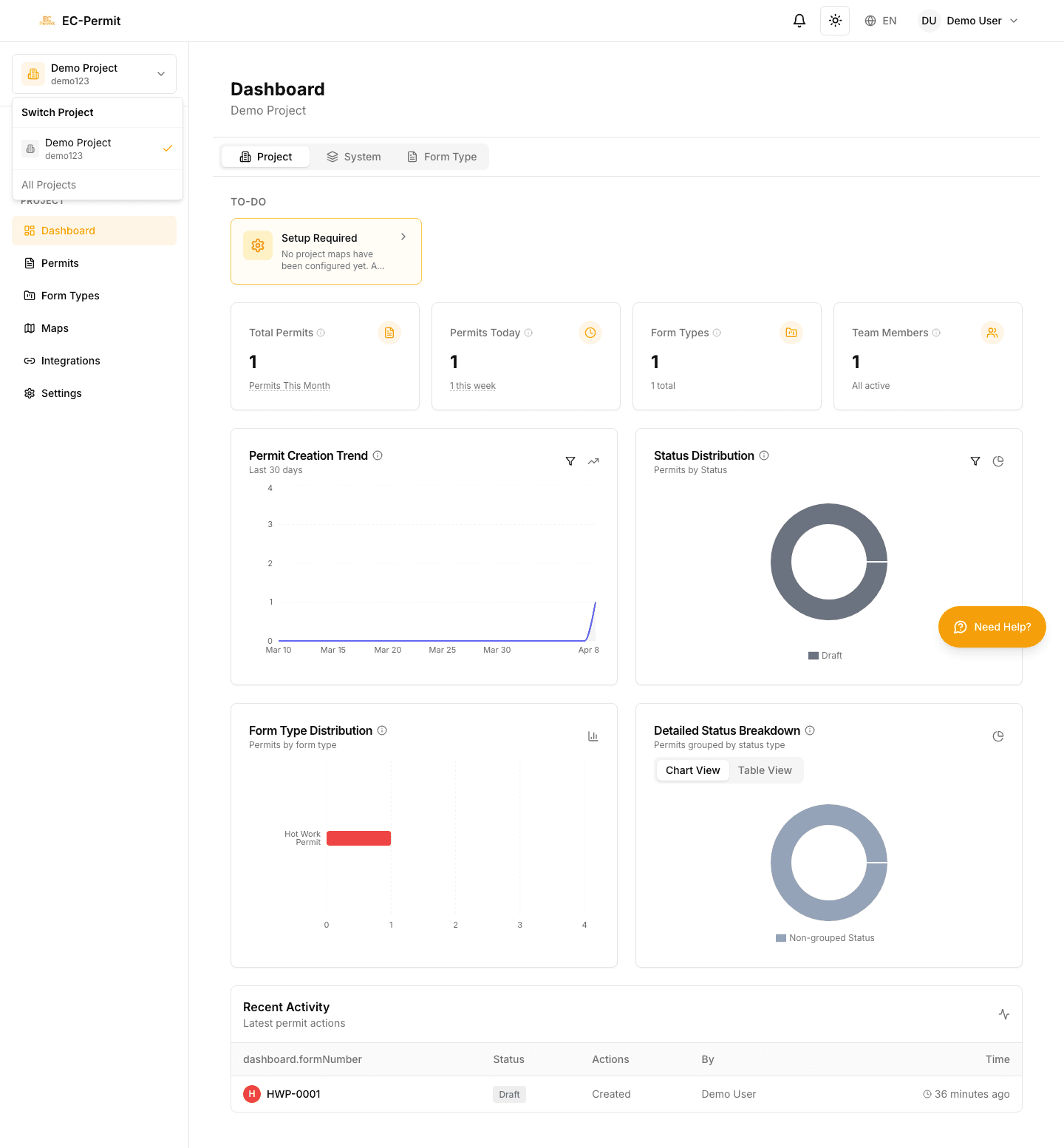This screenshot has height=1148, width=1064.
Task: Toggle the light/dark theme
Action: [x=834, y=21]
